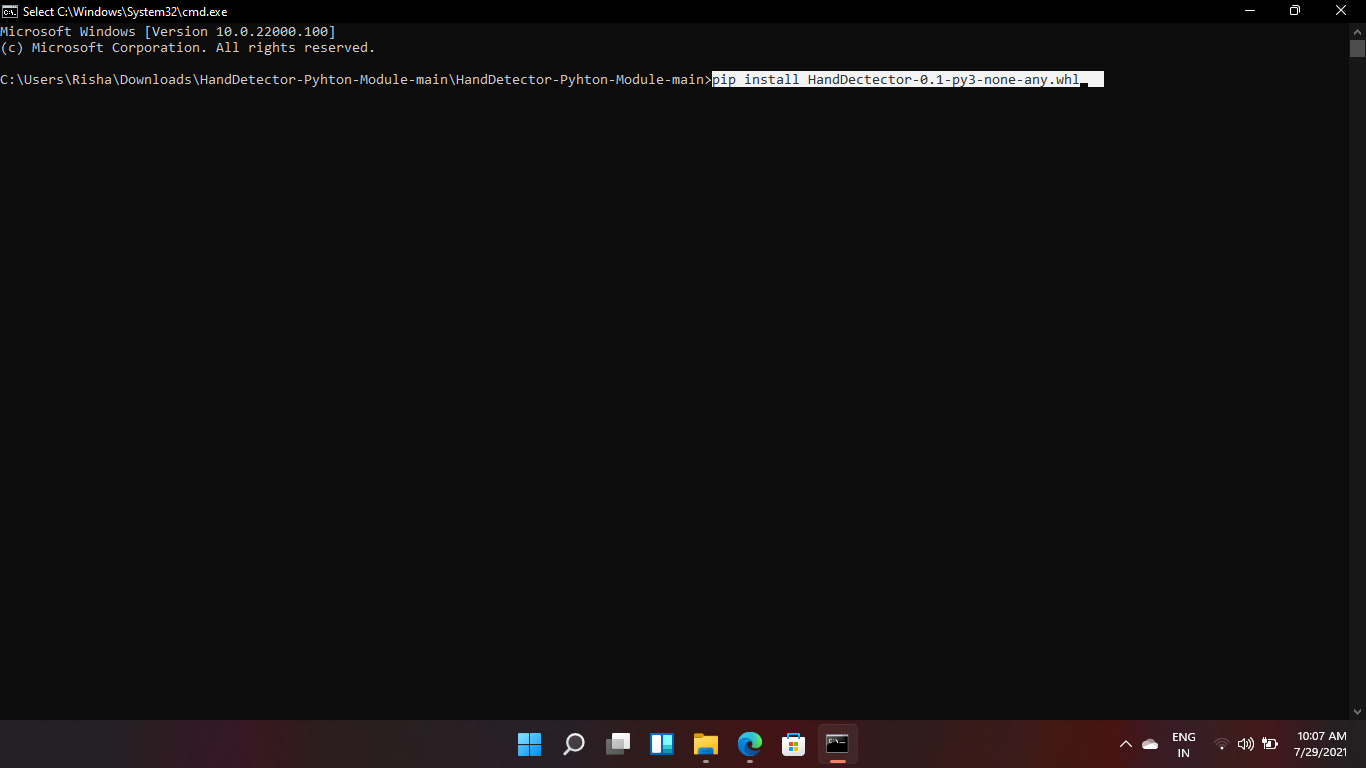
Task: Click the cmd.exe icon in the title bar
Action: 10,11
